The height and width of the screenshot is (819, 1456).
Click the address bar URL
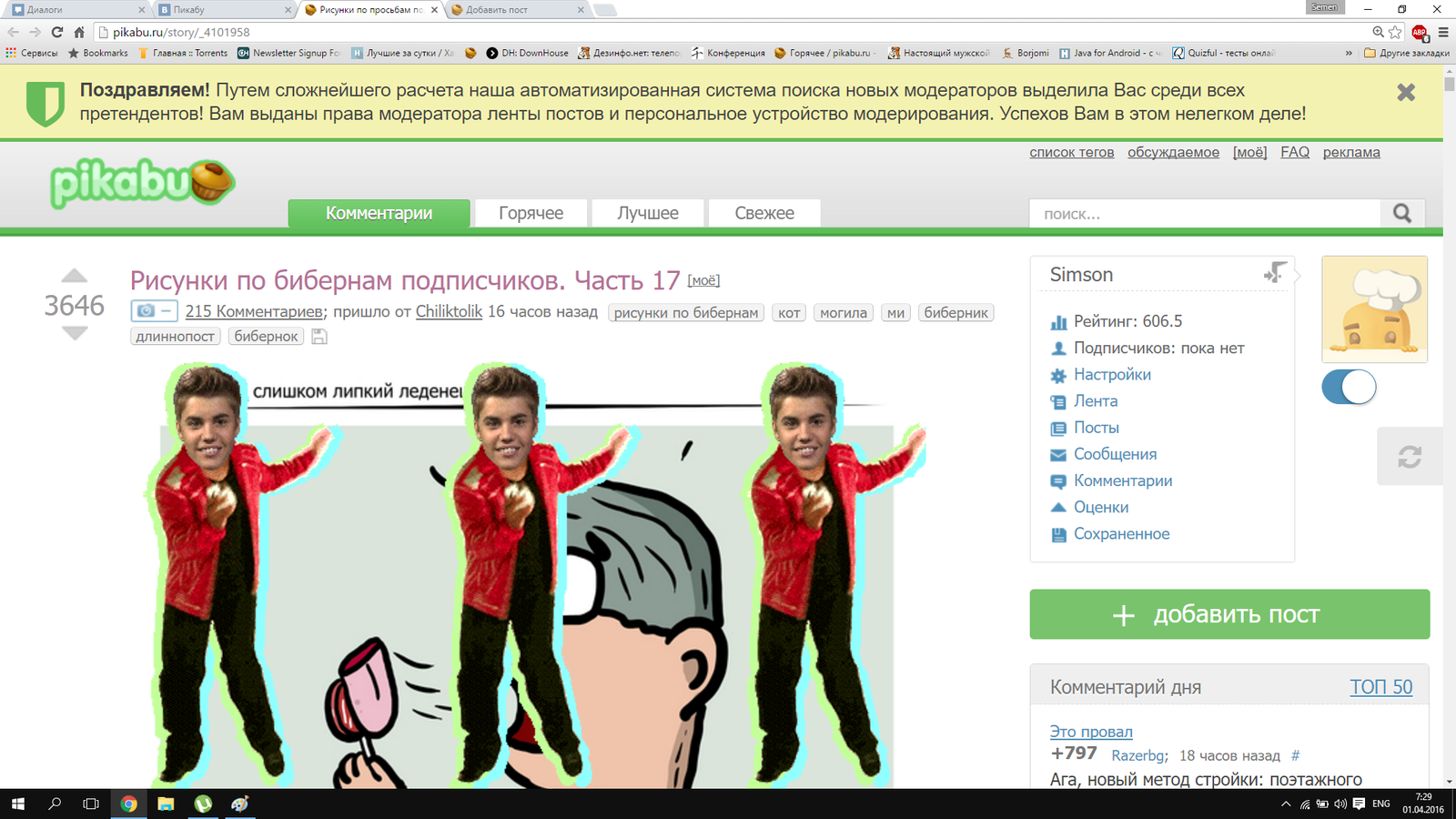click(181, 32)
